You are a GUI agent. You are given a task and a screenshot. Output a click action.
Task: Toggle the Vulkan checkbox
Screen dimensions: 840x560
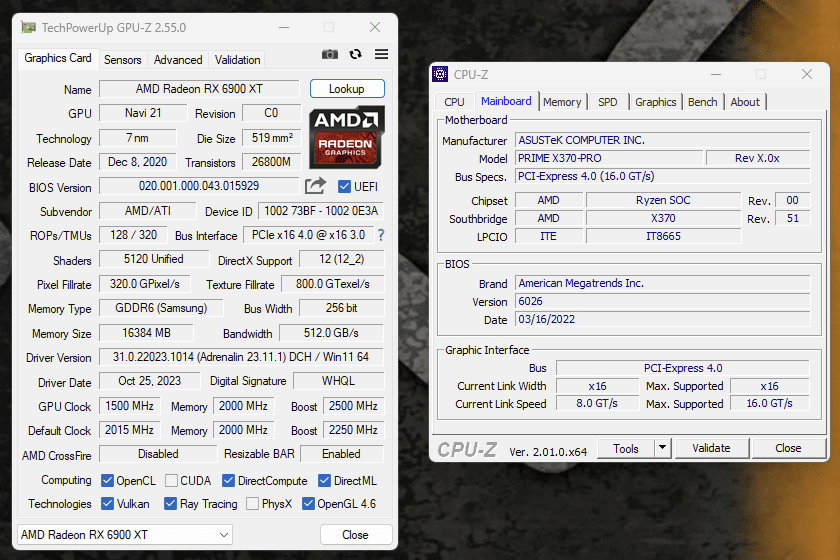point(107,504)
